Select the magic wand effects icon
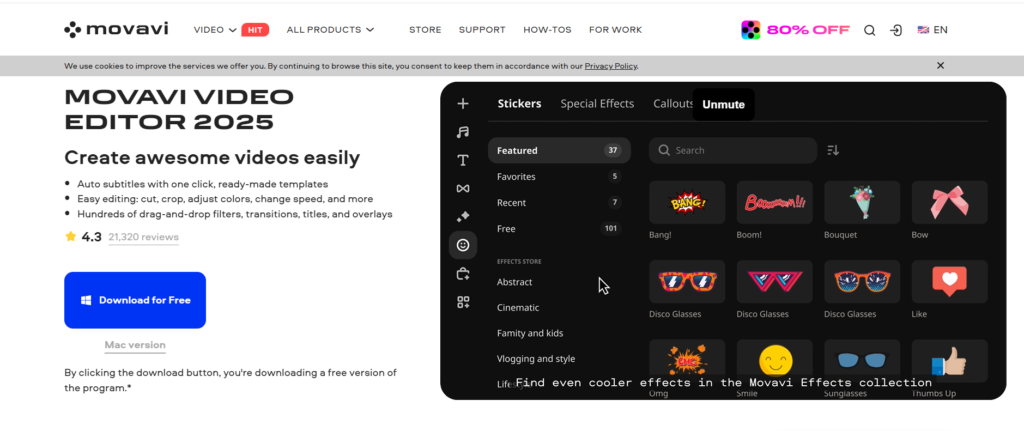Viewport: 1024px width, 431px height. coord(463,216)
